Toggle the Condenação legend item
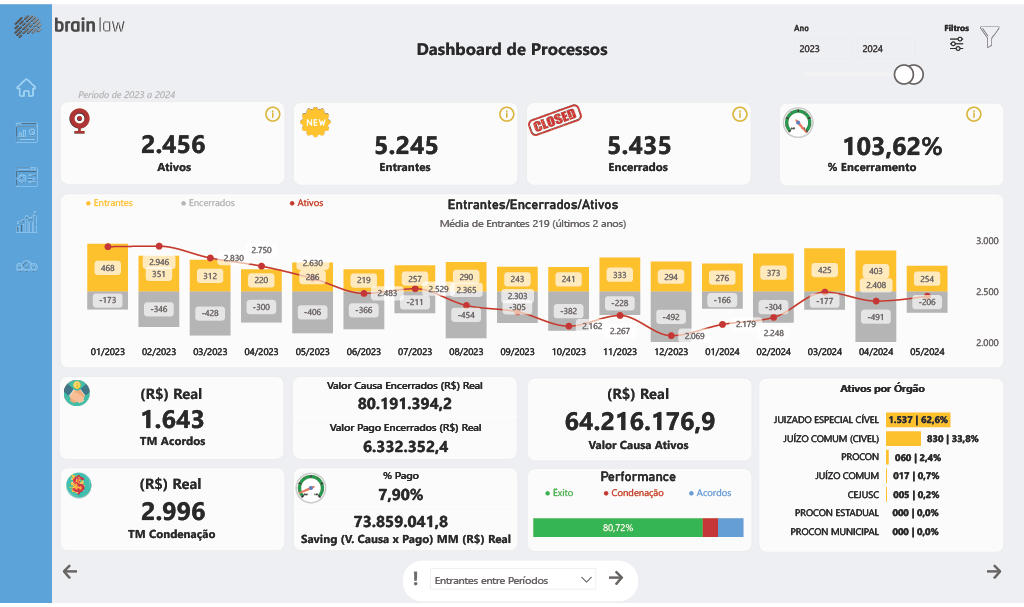 point(633,493)
